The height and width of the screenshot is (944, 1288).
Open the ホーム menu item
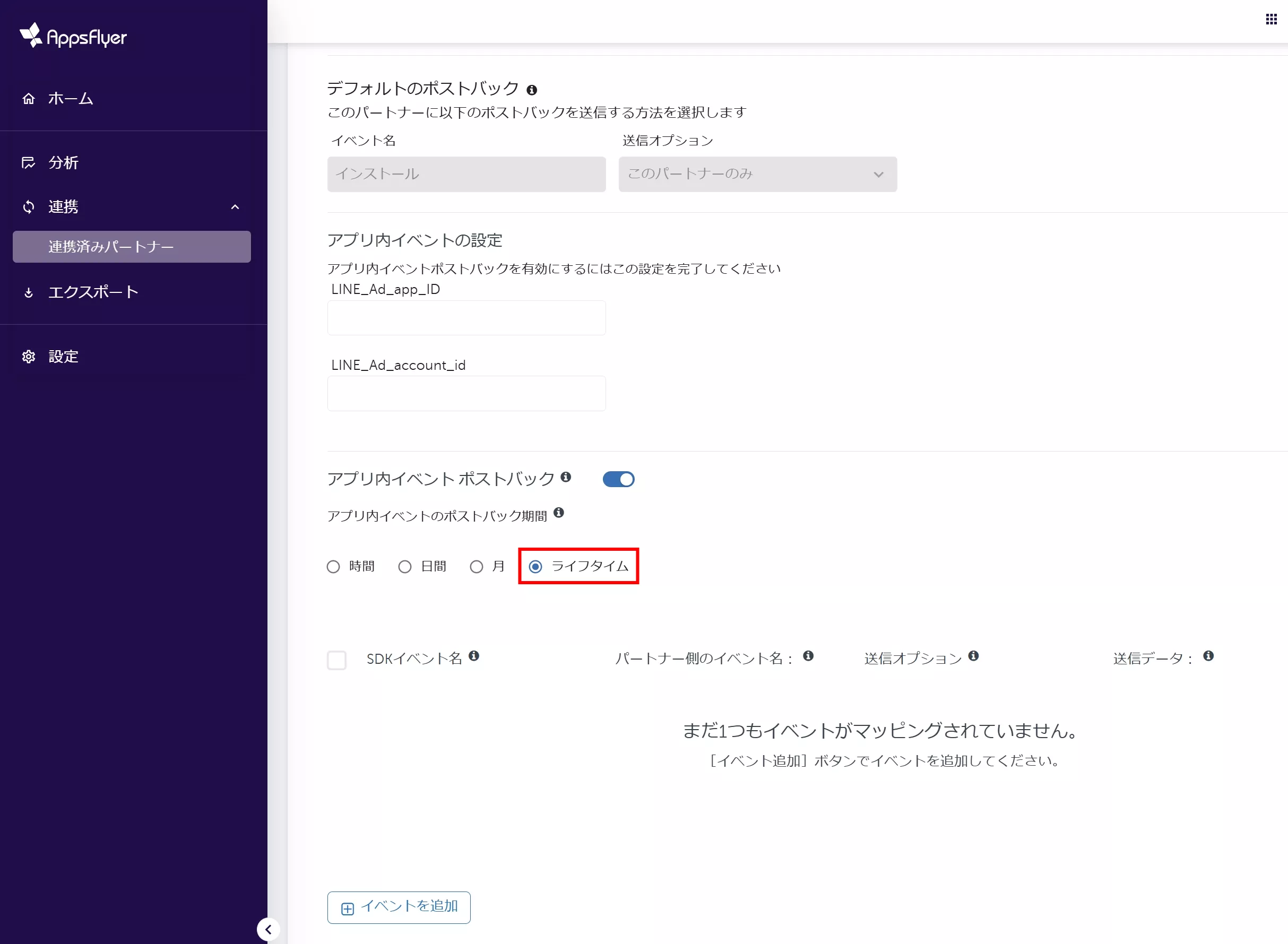pyautogui.click(x=70, y=99)
